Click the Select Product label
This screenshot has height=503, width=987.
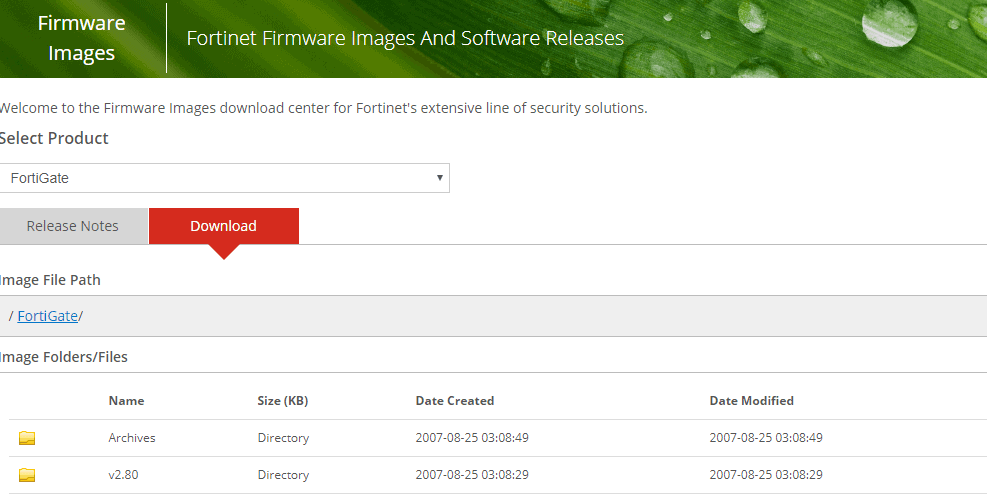[x=54, y=138]
